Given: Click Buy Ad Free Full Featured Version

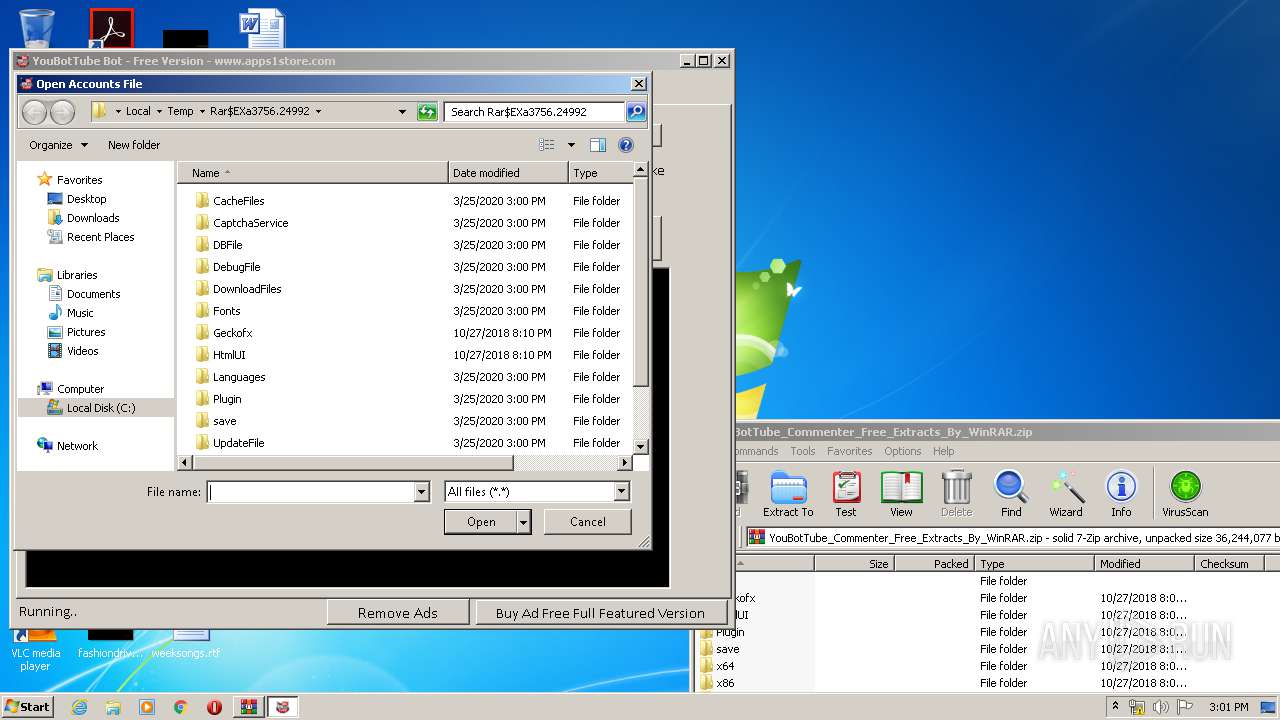Looking at the screenshot, I should tap(600, 613).
